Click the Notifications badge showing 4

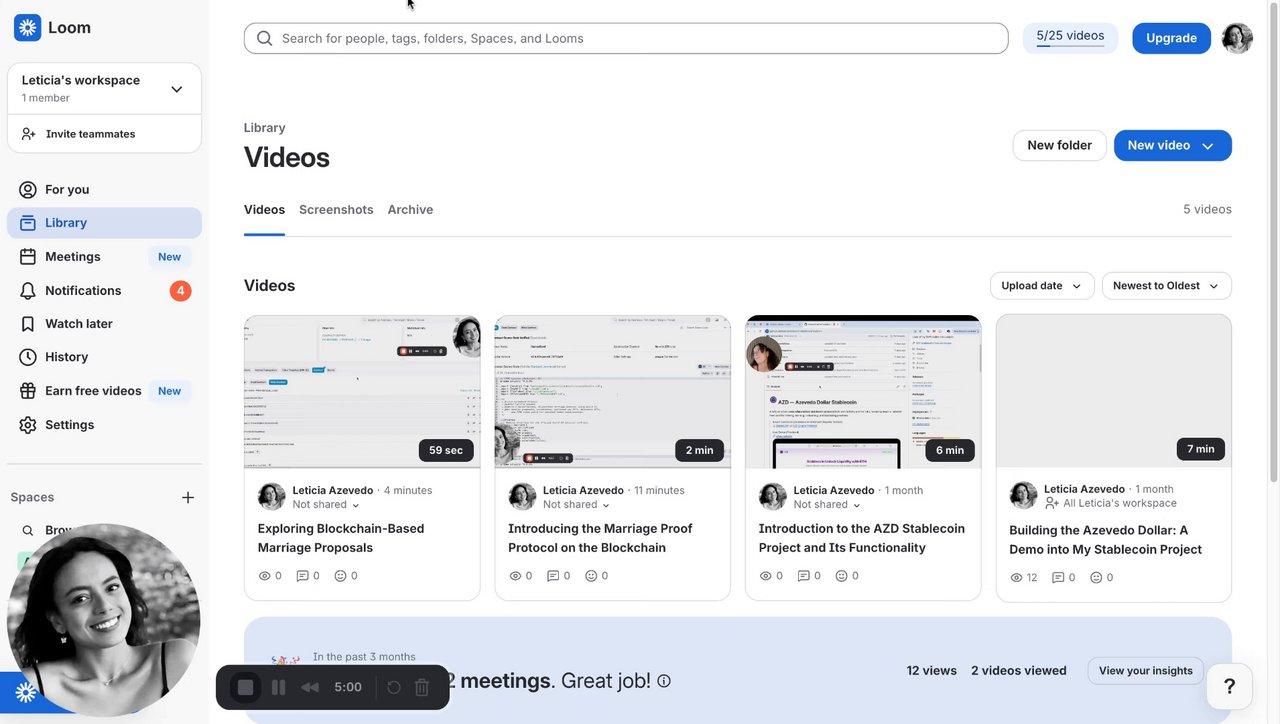(180, 291)
